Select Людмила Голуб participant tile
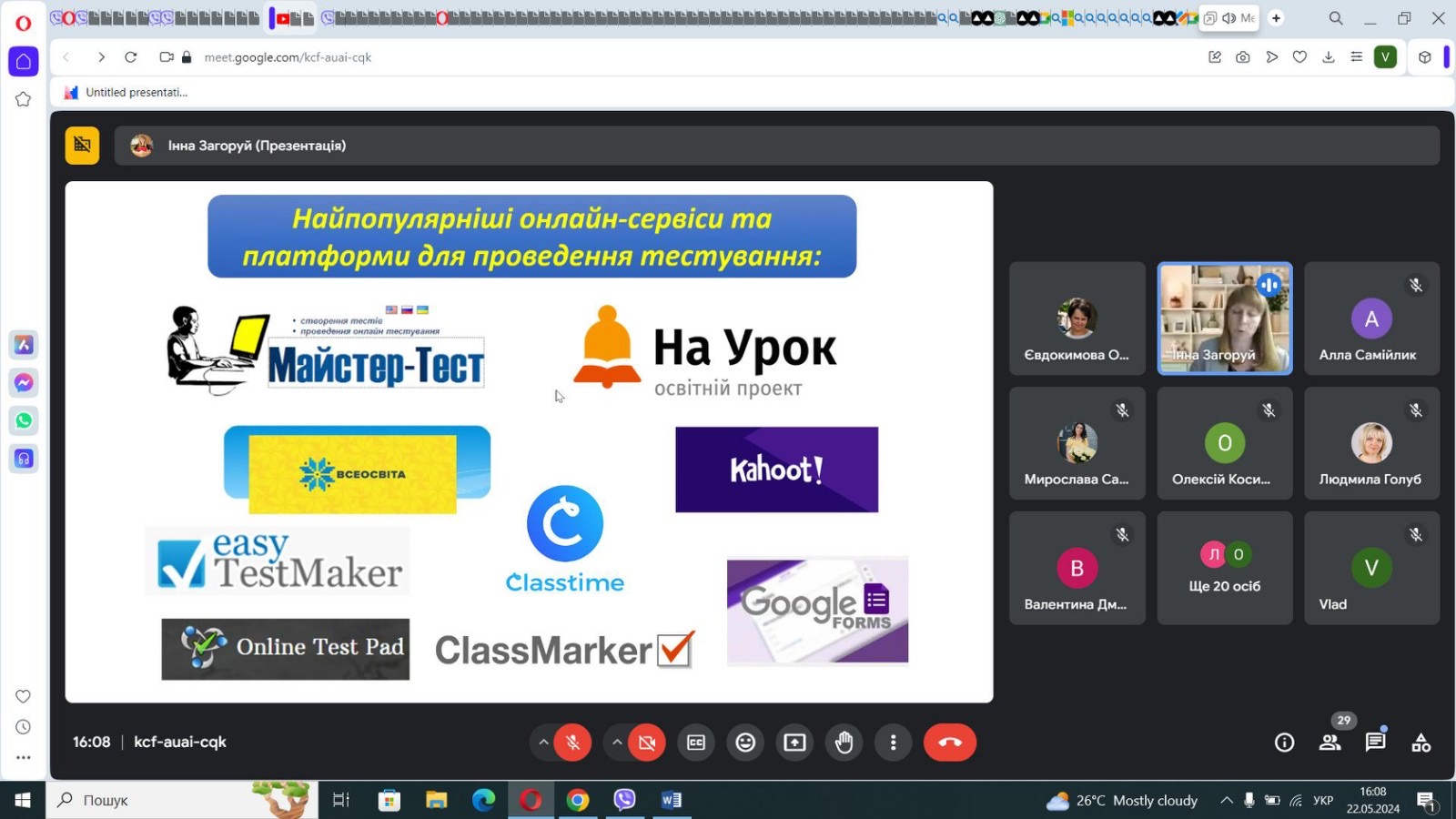1456x819 pixels. click(1372, 443)
